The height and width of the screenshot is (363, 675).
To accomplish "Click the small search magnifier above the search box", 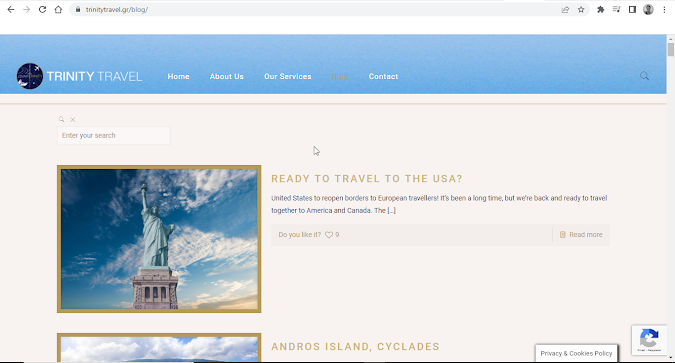I will (62, 119).
